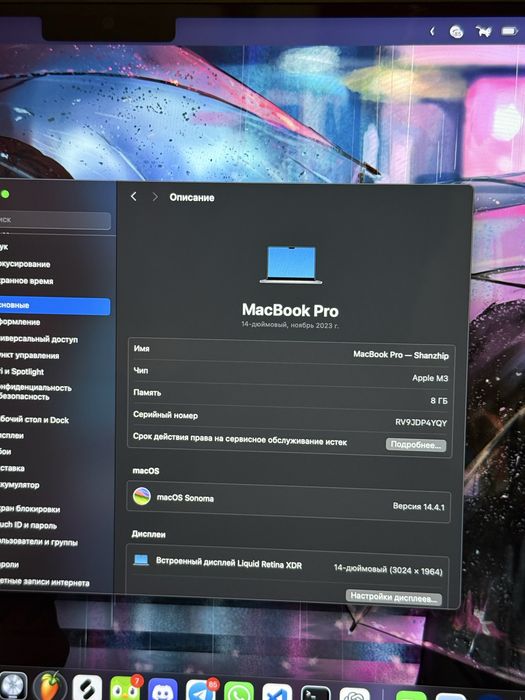Image resolution: width=525 pixels, height=700 pixels.
Task: Click the Версия 14.4.1 text
Action: pos(419,506)
